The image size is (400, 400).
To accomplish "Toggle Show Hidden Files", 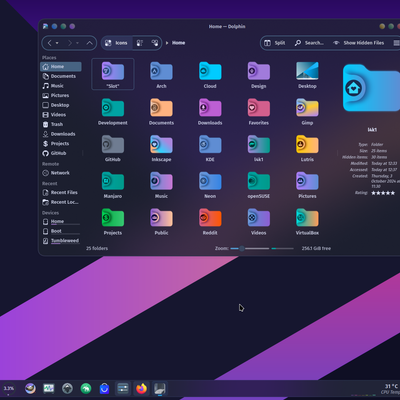I will coord(359,43).
